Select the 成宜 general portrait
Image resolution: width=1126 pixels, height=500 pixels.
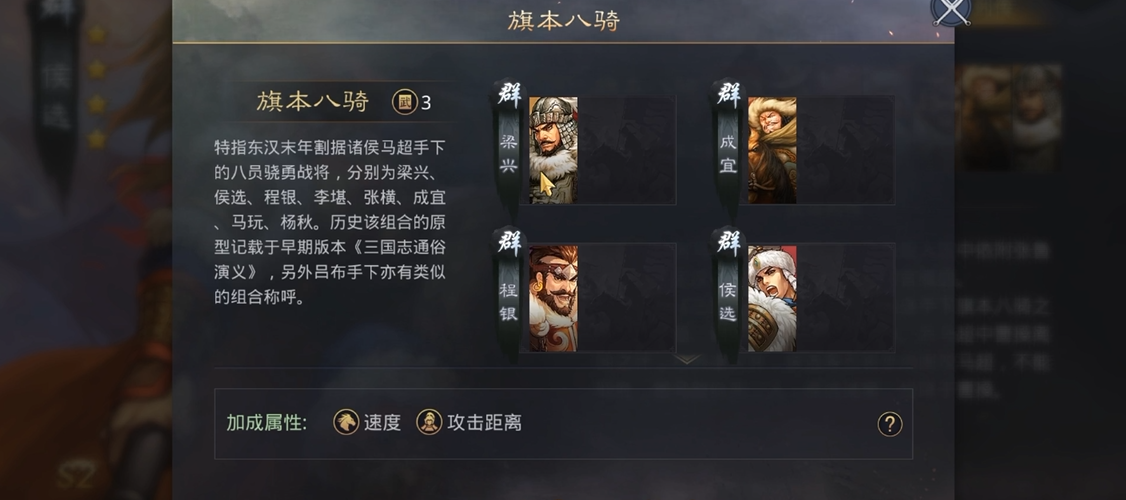click(772, 150)
